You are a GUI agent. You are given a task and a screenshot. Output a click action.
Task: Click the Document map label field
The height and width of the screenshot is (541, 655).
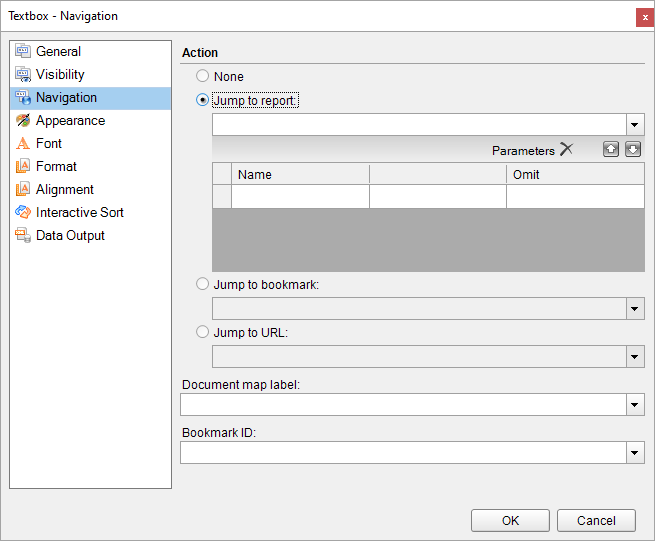pyautogui.click(x=403, y=404)
